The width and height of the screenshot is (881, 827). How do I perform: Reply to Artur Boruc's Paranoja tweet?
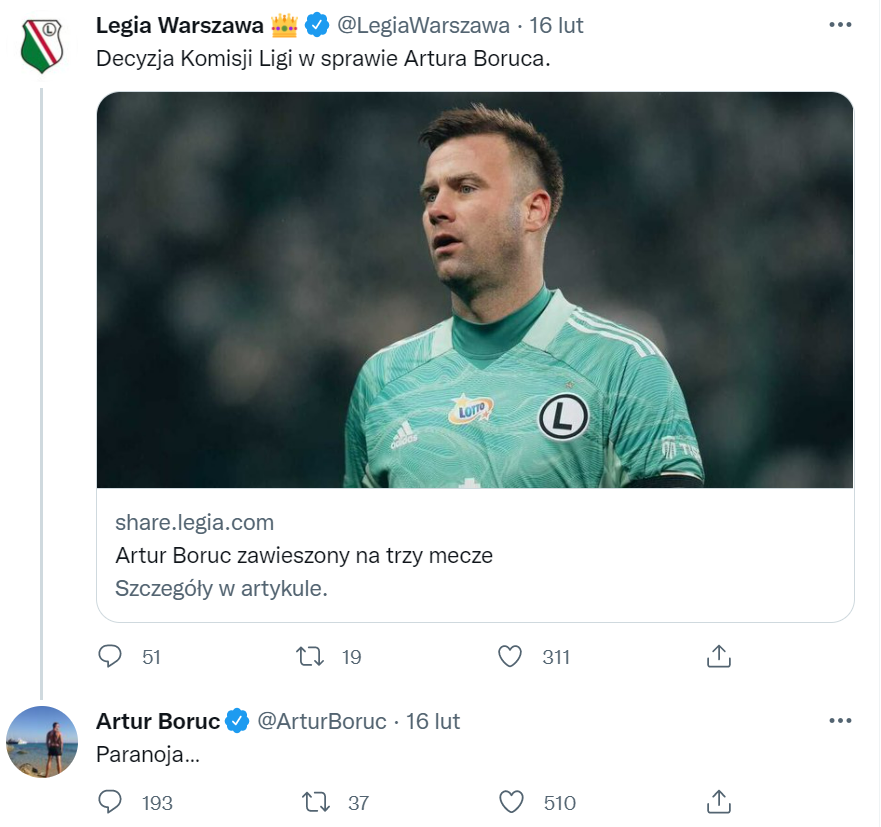tap(110, 802)
